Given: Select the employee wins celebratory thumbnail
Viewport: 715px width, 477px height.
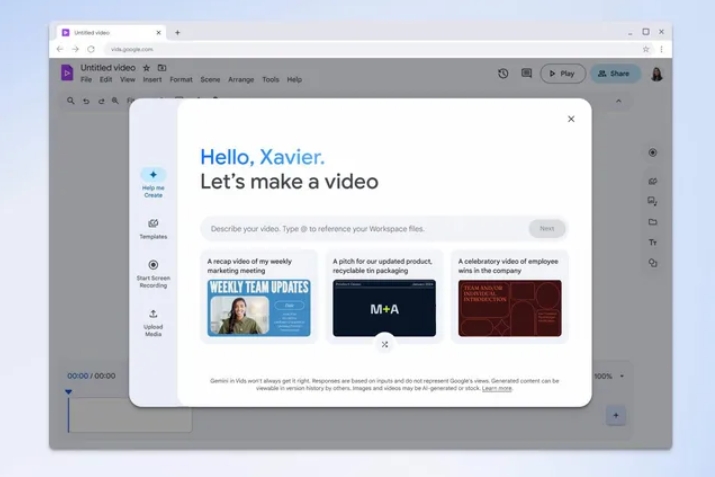Looking at the screenshot, I should click(510, 308).
